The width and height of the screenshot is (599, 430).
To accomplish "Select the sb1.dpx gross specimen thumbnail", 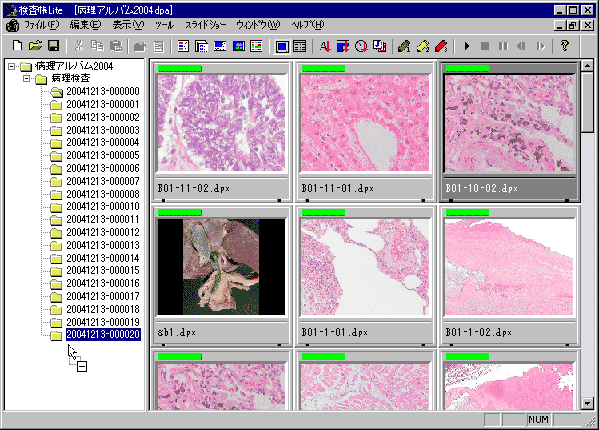I will [221, 267].
